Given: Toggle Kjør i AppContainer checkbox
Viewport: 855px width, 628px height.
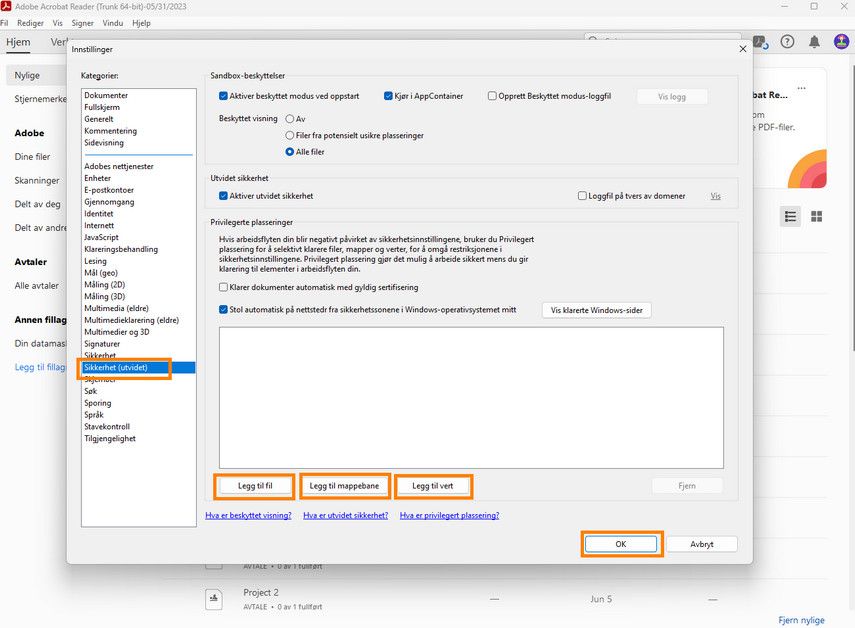Looking at the screenshot, I should tap(388, 96).
